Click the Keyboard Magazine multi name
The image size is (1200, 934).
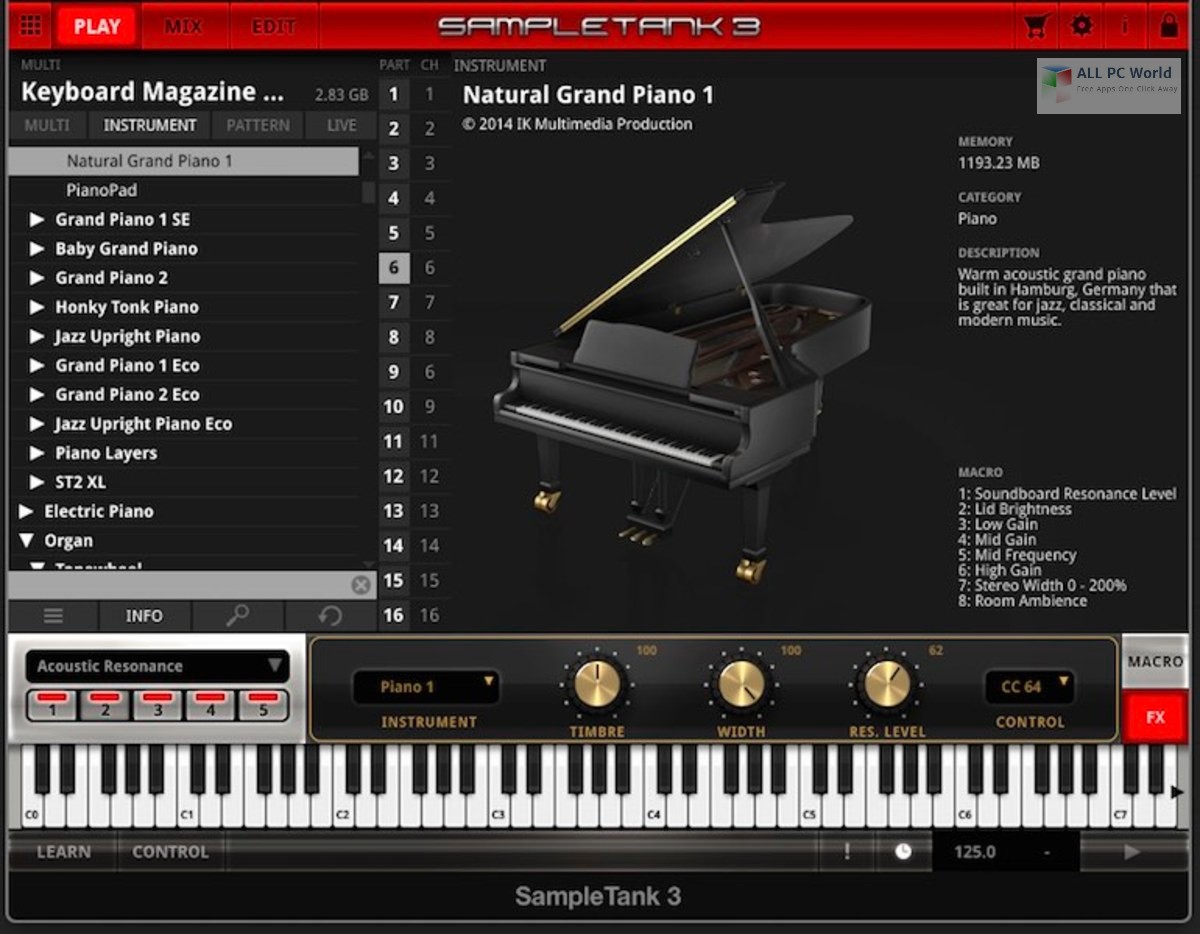[152, 92]
